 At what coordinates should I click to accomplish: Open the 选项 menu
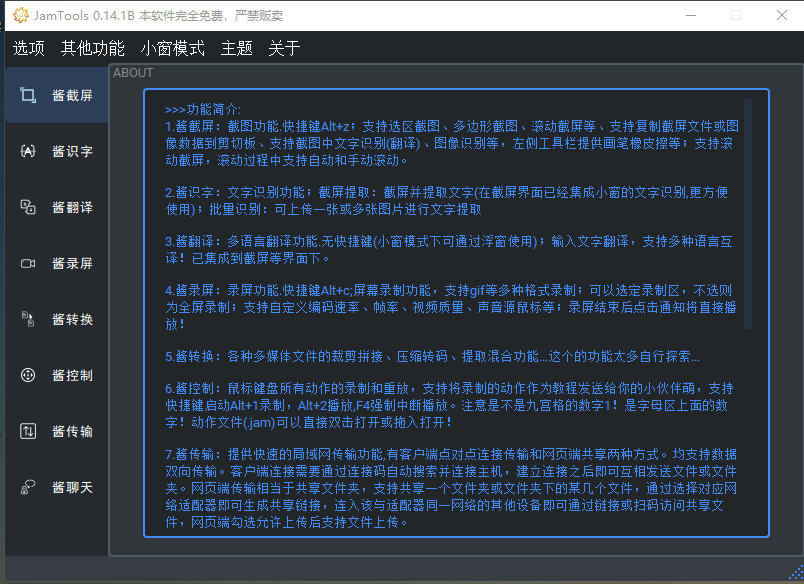pyautogui.click(x=29, y=48)
